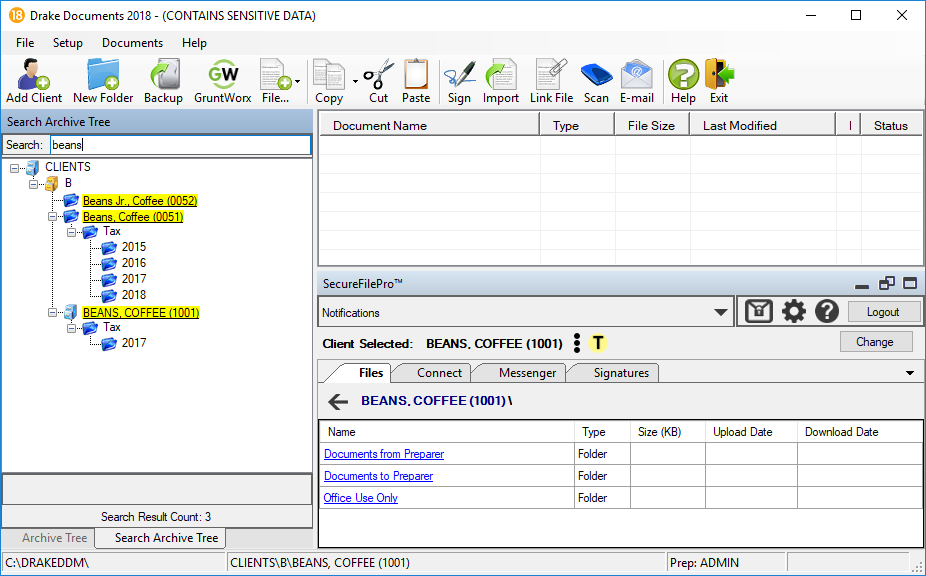The height and width of the screenshot is (576, 926).
Task: Click the File... new document icon
Action: (275, 81)
